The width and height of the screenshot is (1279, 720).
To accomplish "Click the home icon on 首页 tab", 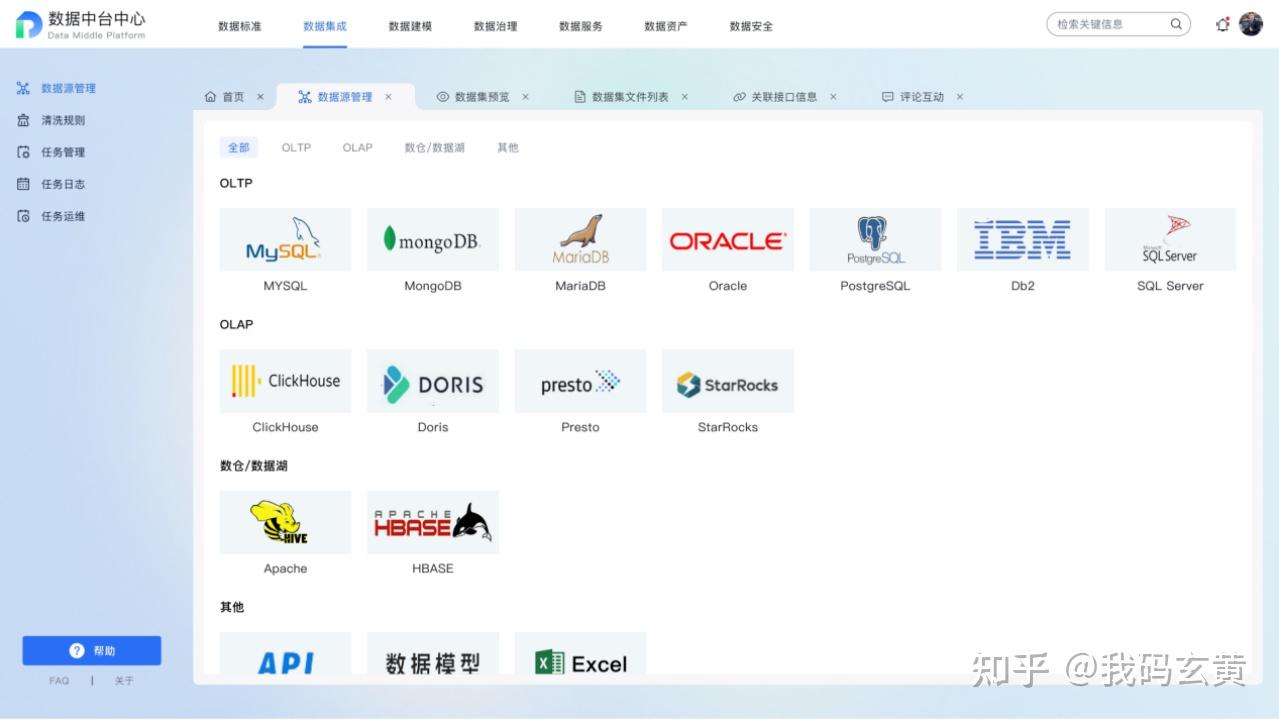I will click(210, 97).
